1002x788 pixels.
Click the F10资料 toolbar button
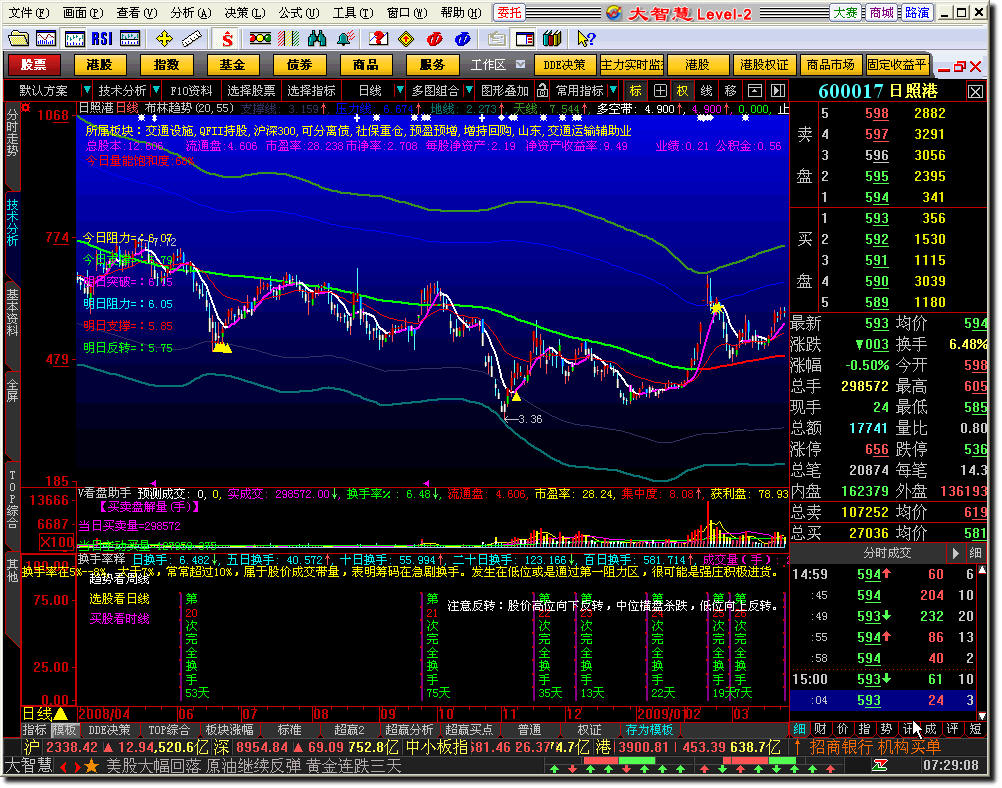191,91
